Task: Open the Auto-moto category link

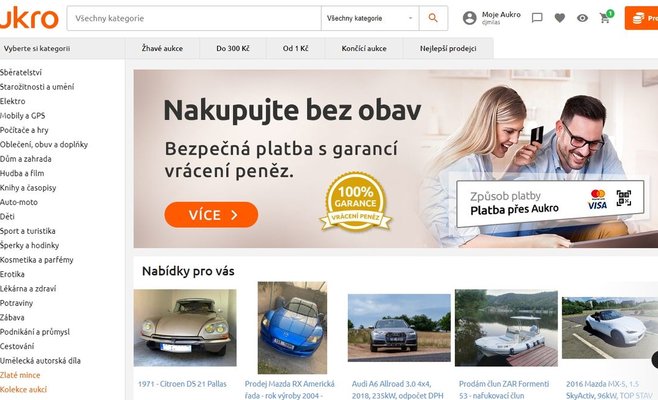Action: pyautogui.click(x=19, y=202)
